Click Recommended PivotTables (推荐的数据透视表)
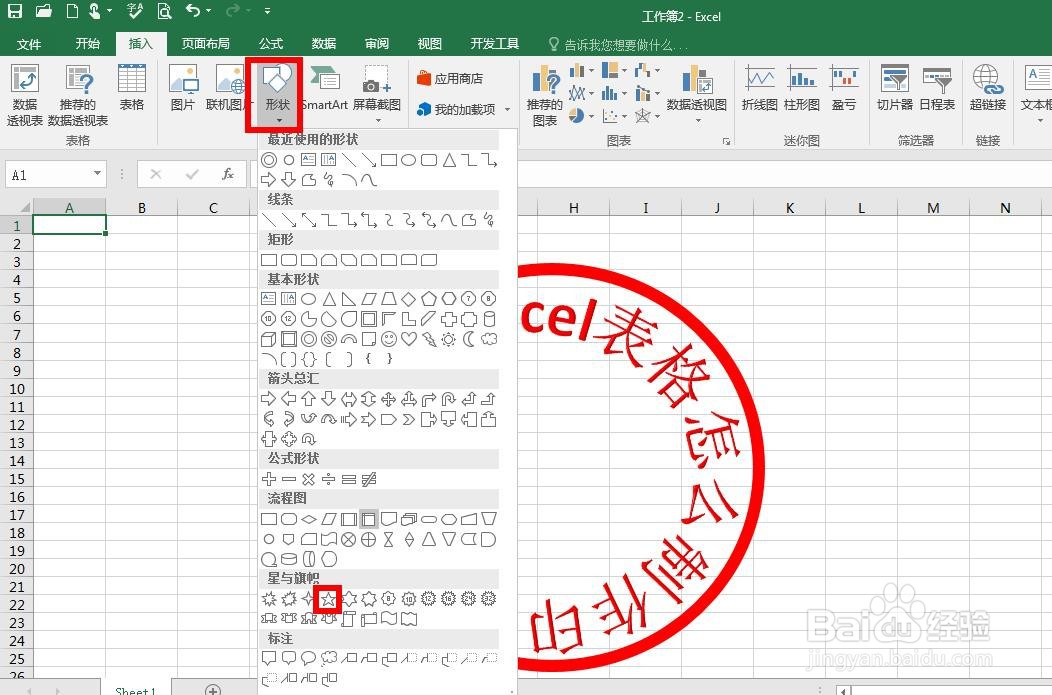Screen dimensions: 1052x695 (x=78, y=96)
